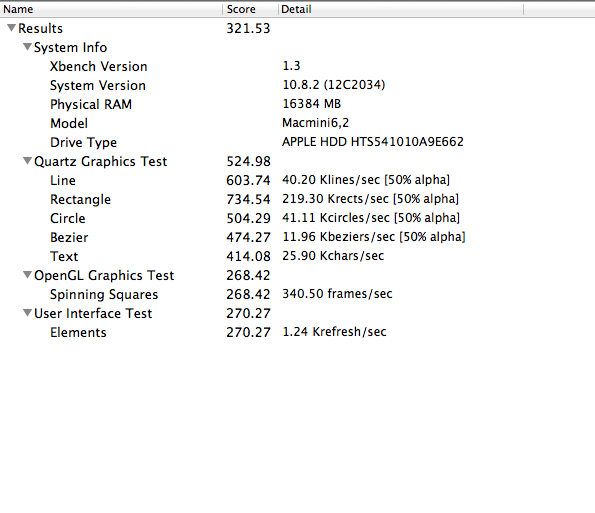
Task: Sort by the Score column header
Action: pyautogui.click(x=250, y=9)
